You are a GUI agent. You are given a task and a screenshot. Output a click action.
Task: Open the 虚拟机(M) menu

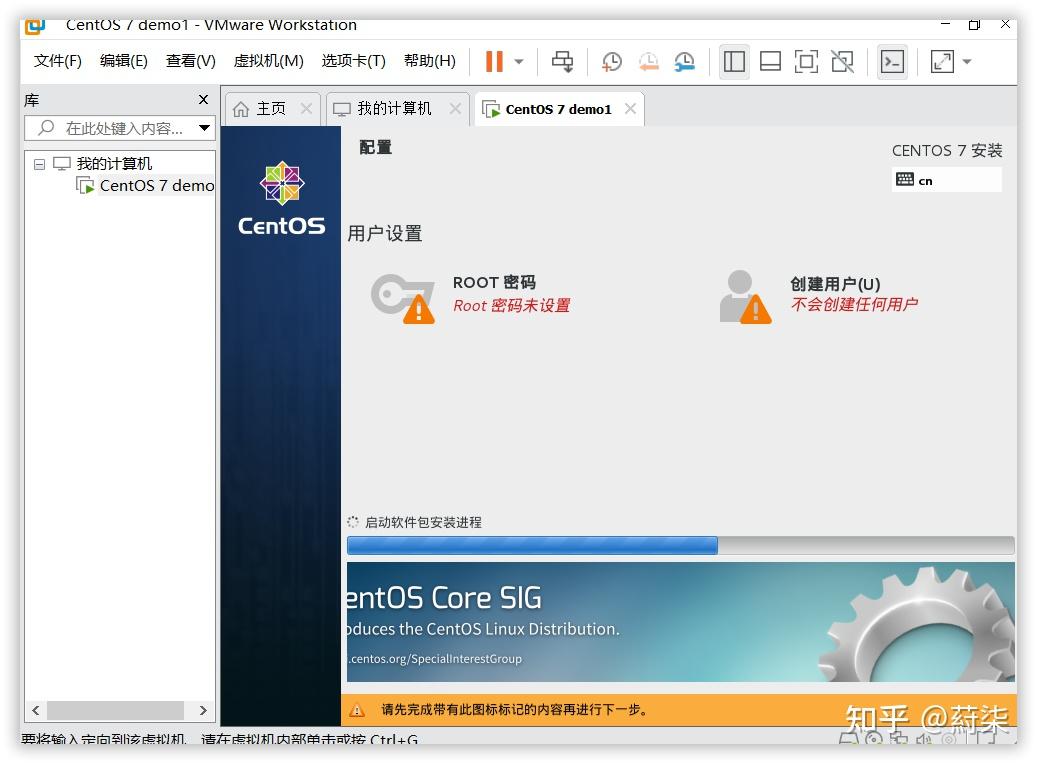pyautogui.click(x=266, y=61)
